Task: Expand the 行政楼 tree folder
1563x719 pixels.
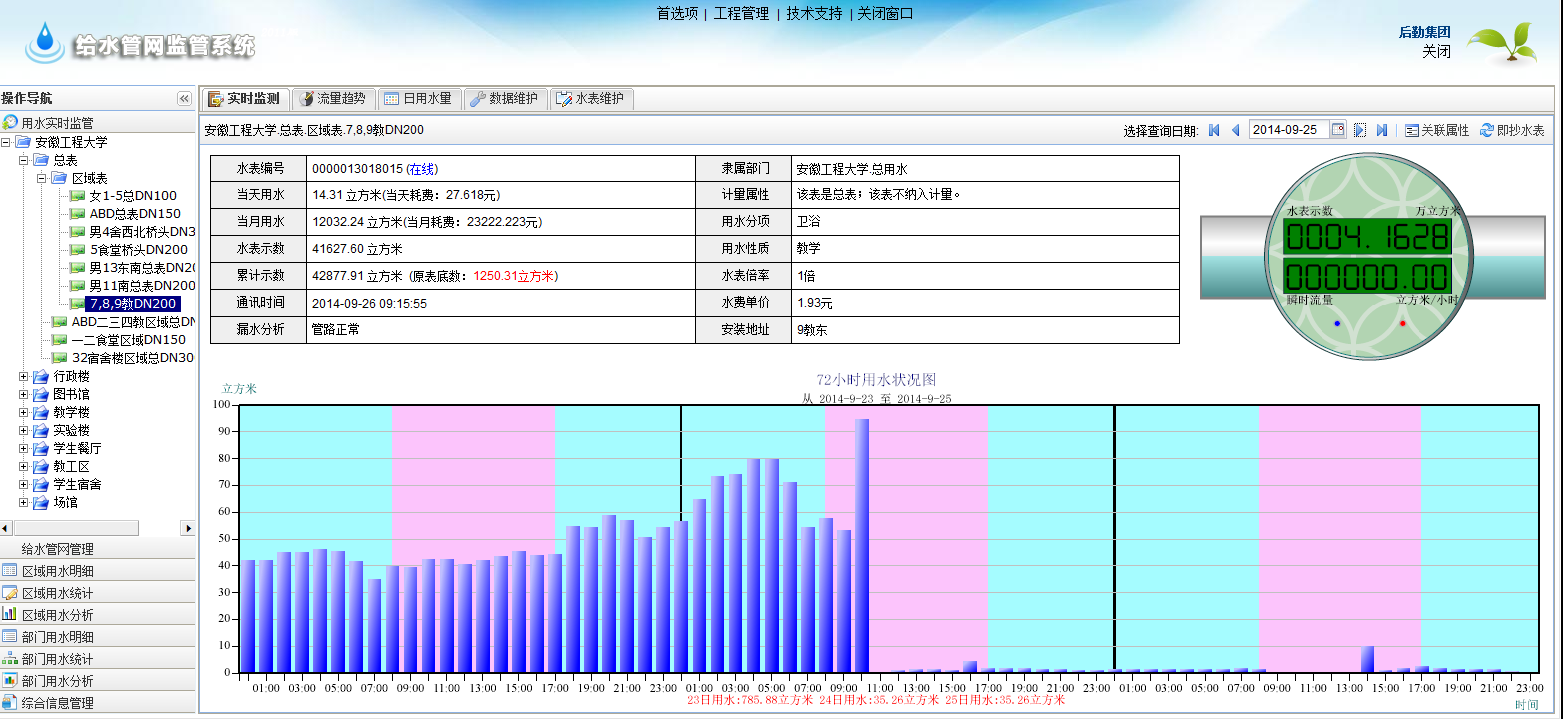Action: tap(24, 377)
